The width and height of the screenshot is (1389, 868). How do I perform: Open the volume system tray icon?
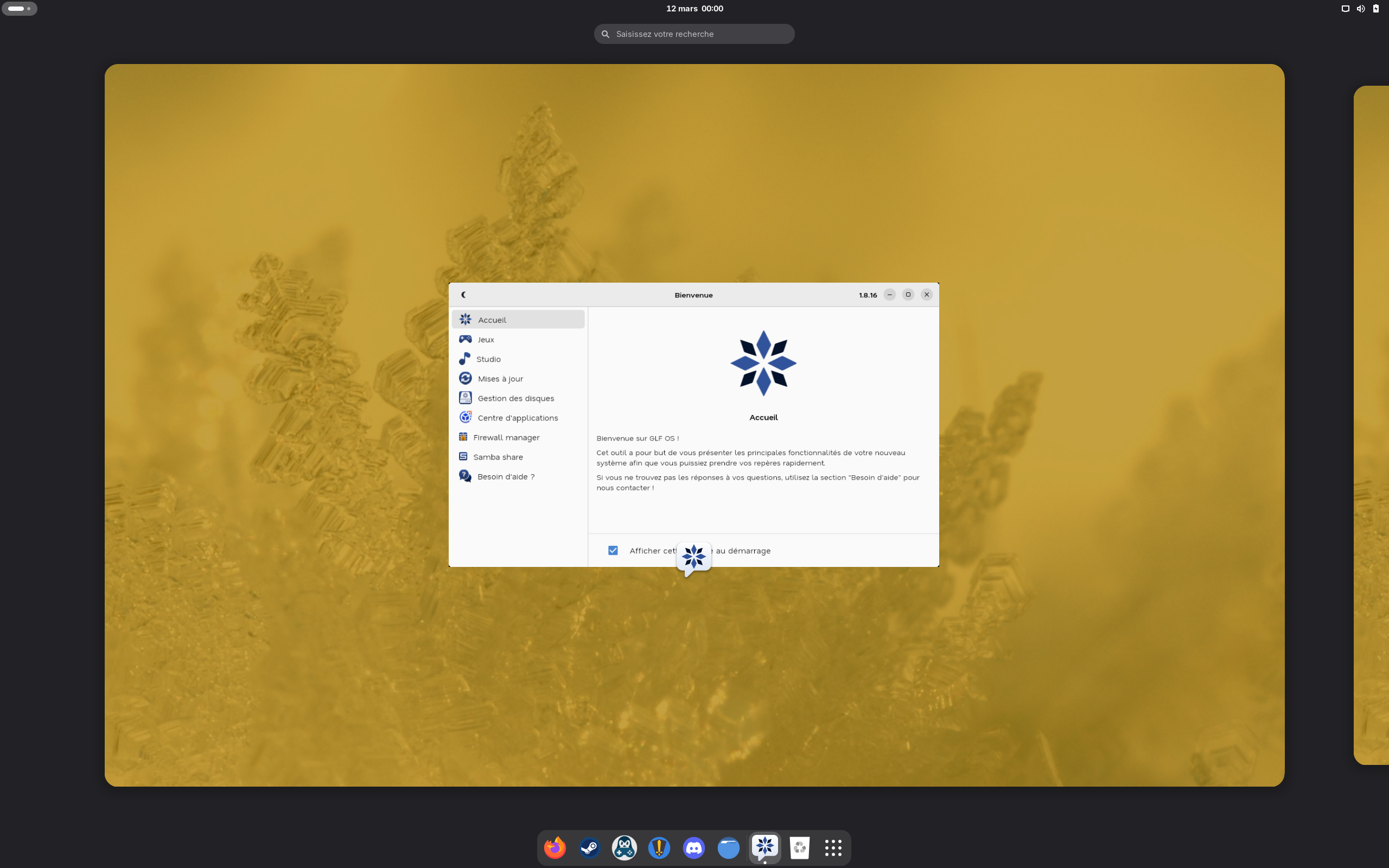click(1360, 9)
